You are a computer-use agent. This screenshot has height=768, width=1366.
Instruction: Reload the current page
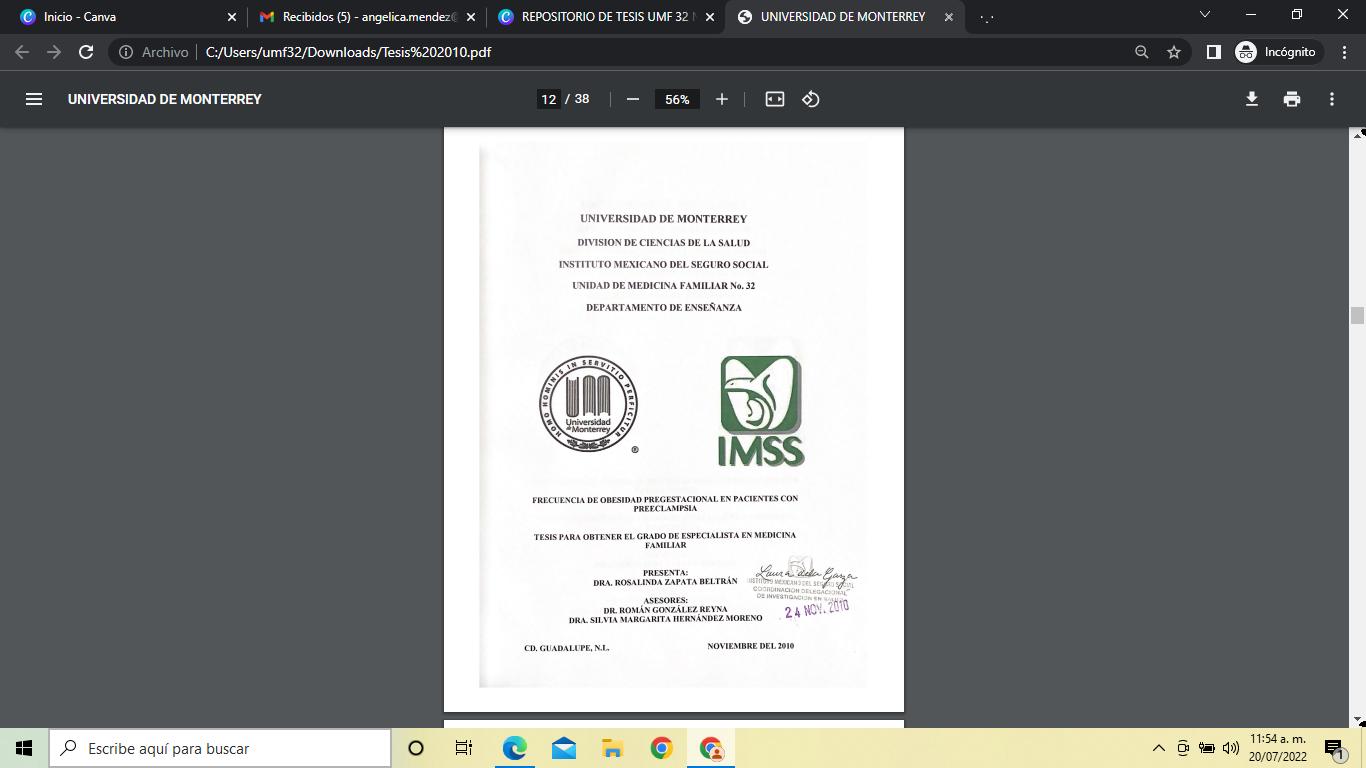pyautogui.click(x=86, y=52)
